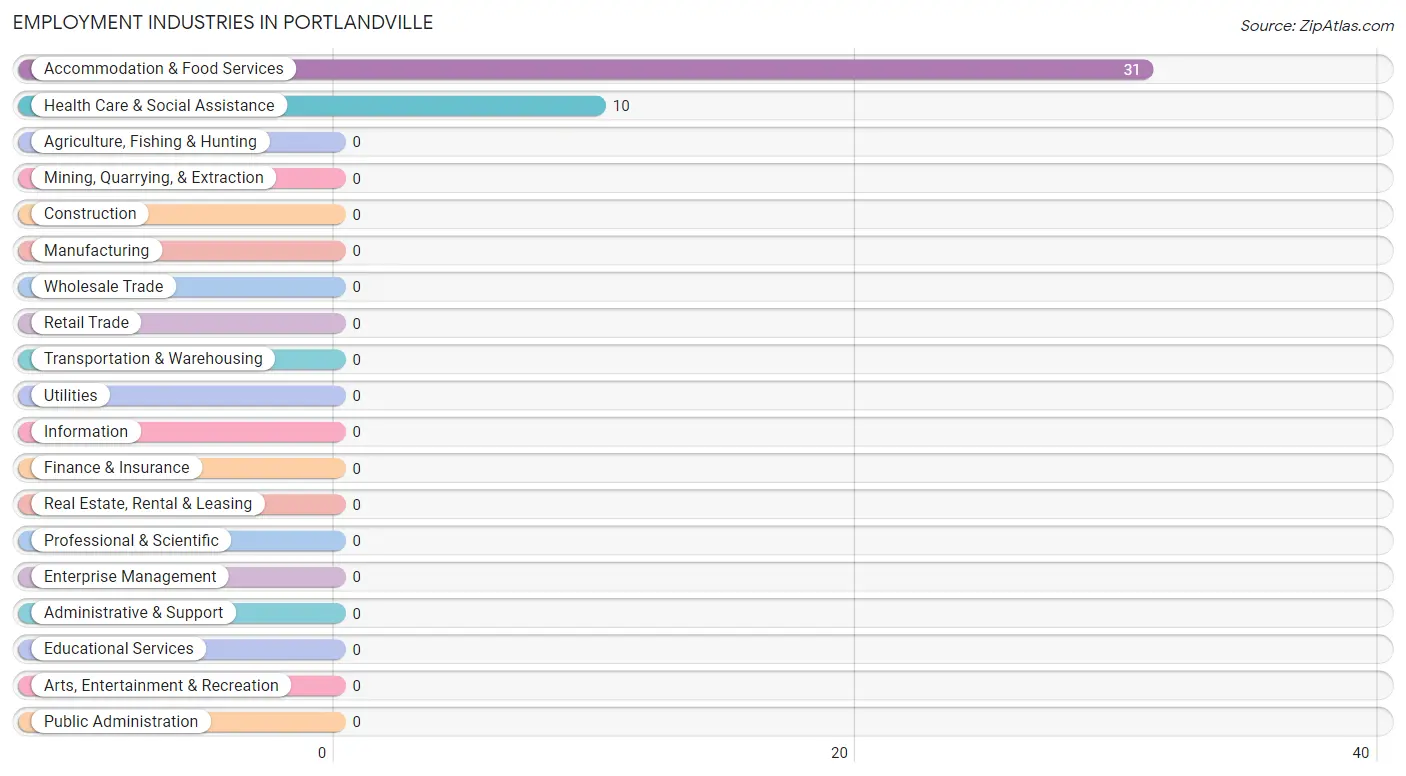Image resolution: width=1406 pixels, height=776 pixels.
Task: Click the Accommodation & Food Services label
Action: (x=164, y=69)
